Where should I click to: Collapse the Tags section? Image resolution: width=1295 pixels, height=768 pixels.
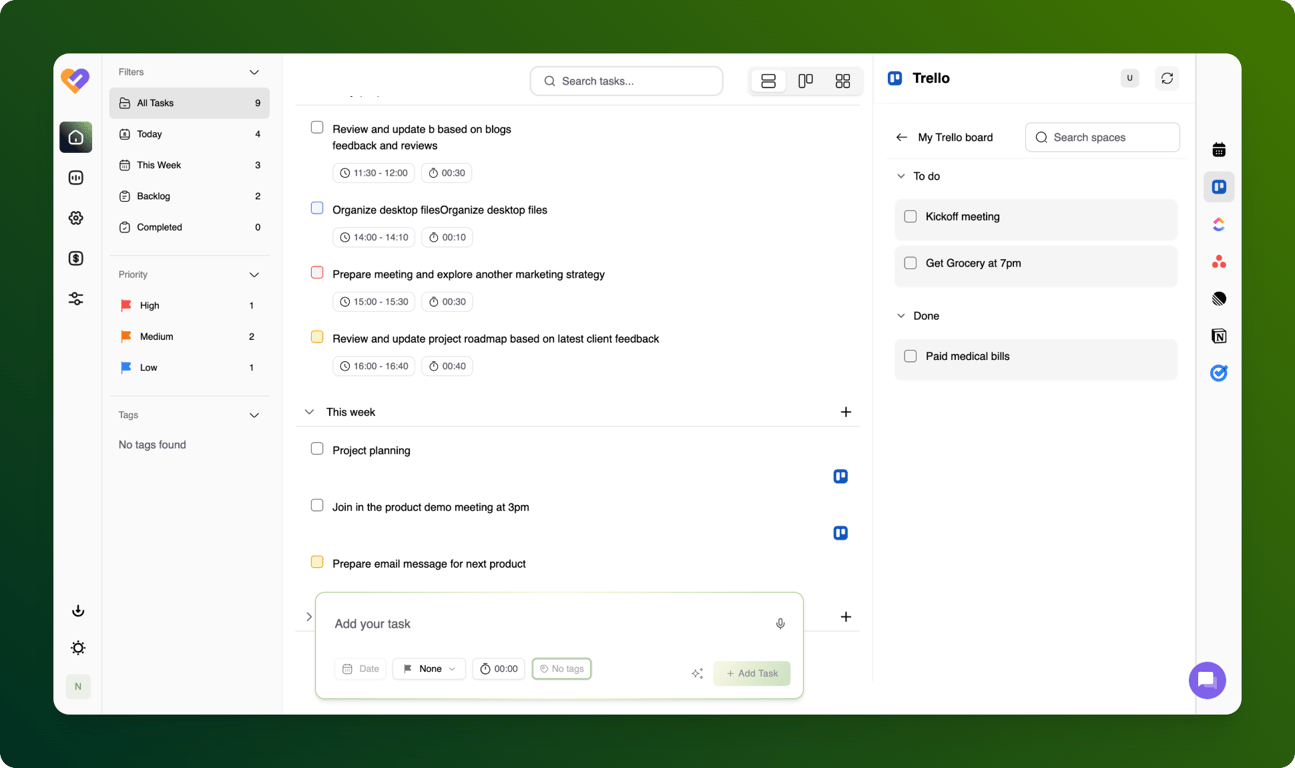click(x=254, y=415)
